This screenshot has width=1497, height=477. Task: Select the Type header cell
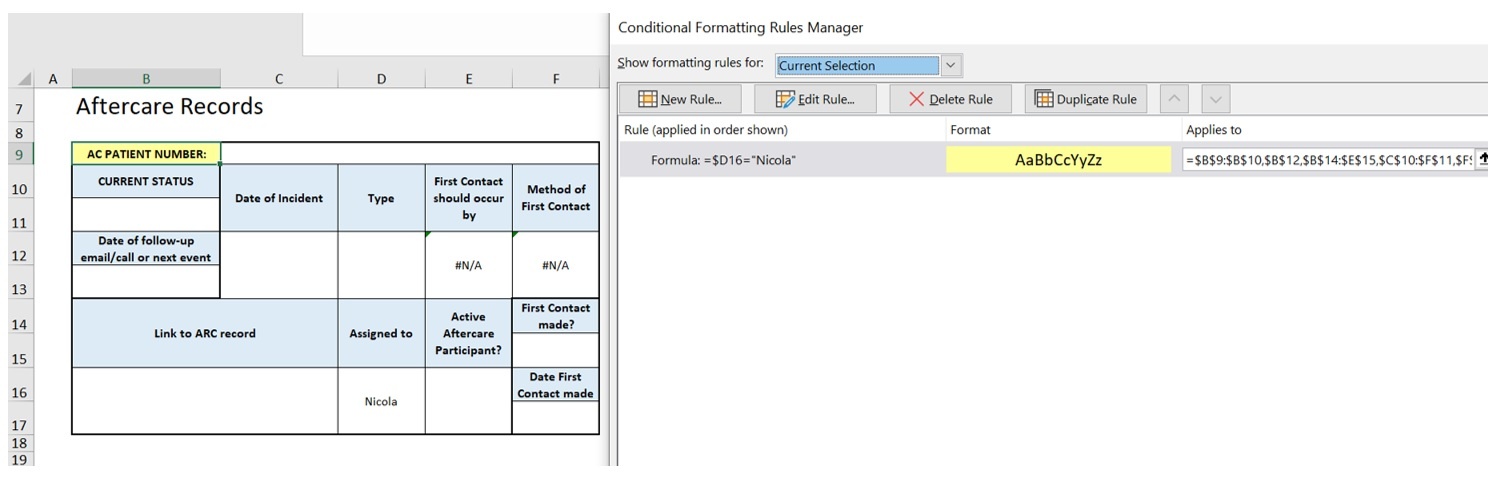click(381, 198)
